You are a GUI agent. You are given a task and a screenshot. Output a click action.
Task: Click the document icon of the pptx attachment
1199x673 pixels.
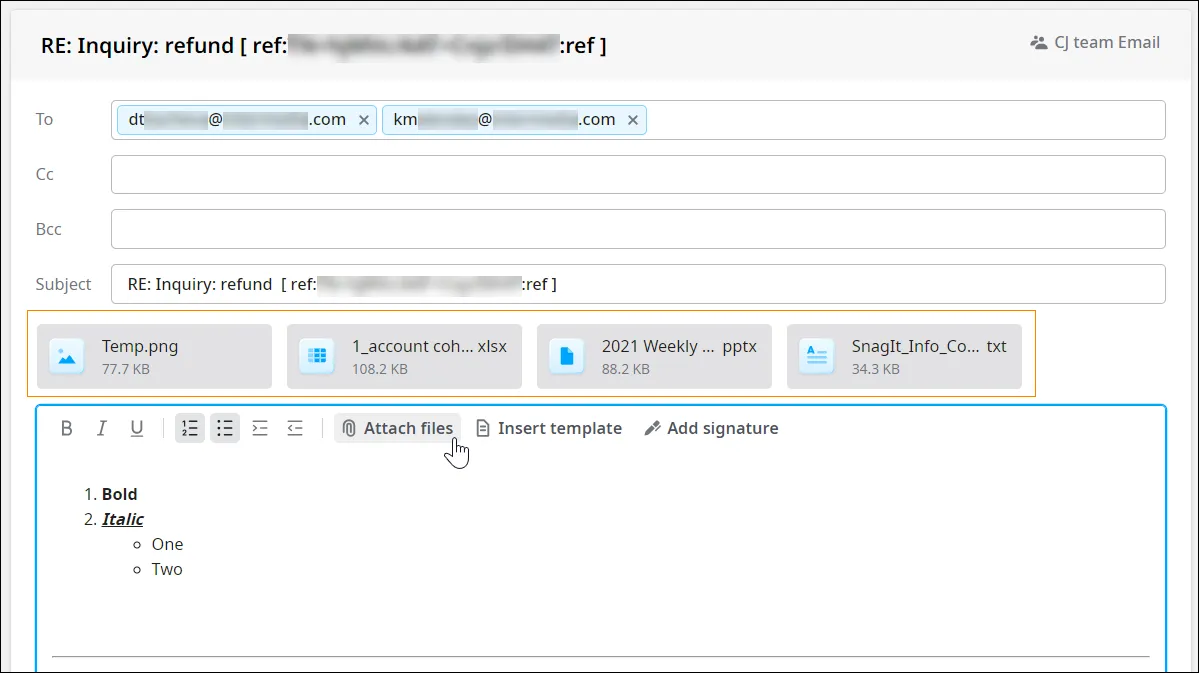(567, 356)
